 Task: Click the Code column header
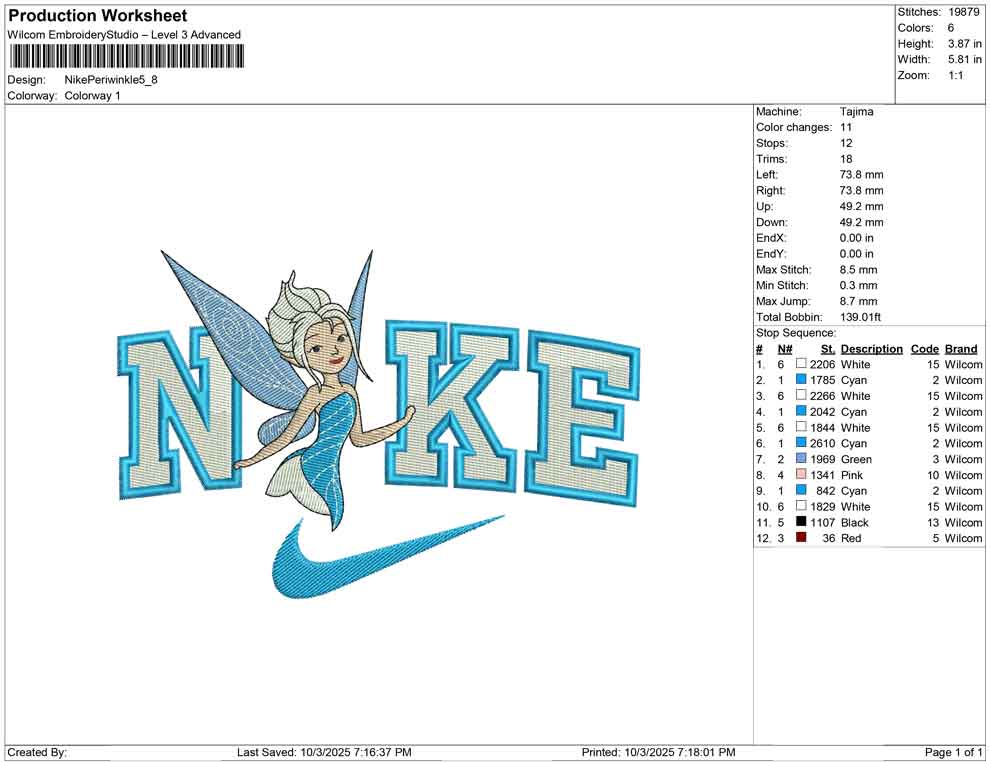[x=925, y=349]
